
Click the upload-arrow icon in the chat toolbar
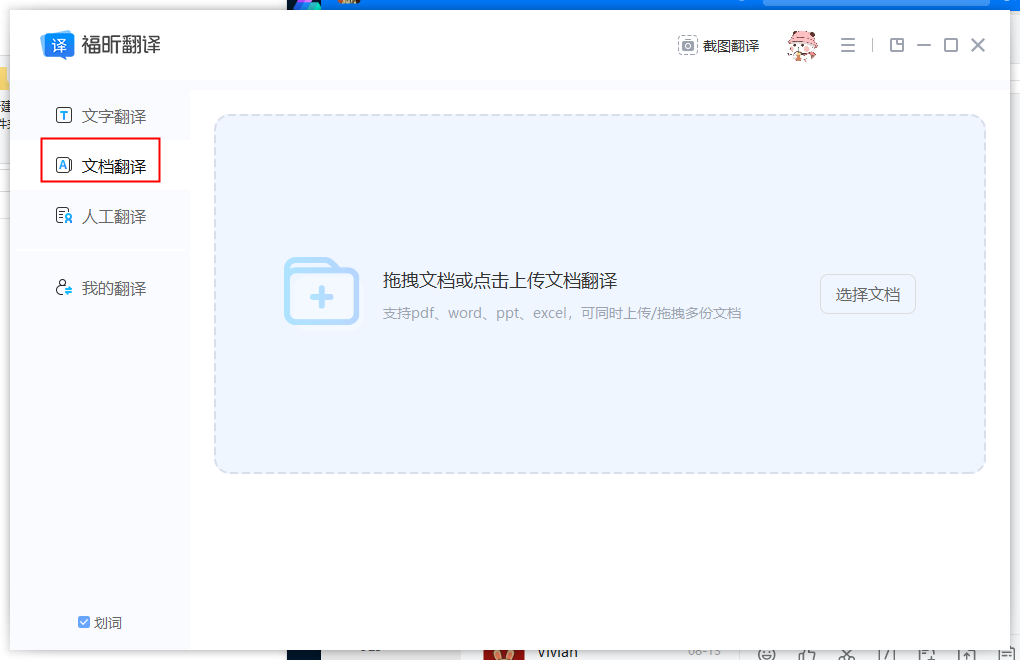pos(967,655)
